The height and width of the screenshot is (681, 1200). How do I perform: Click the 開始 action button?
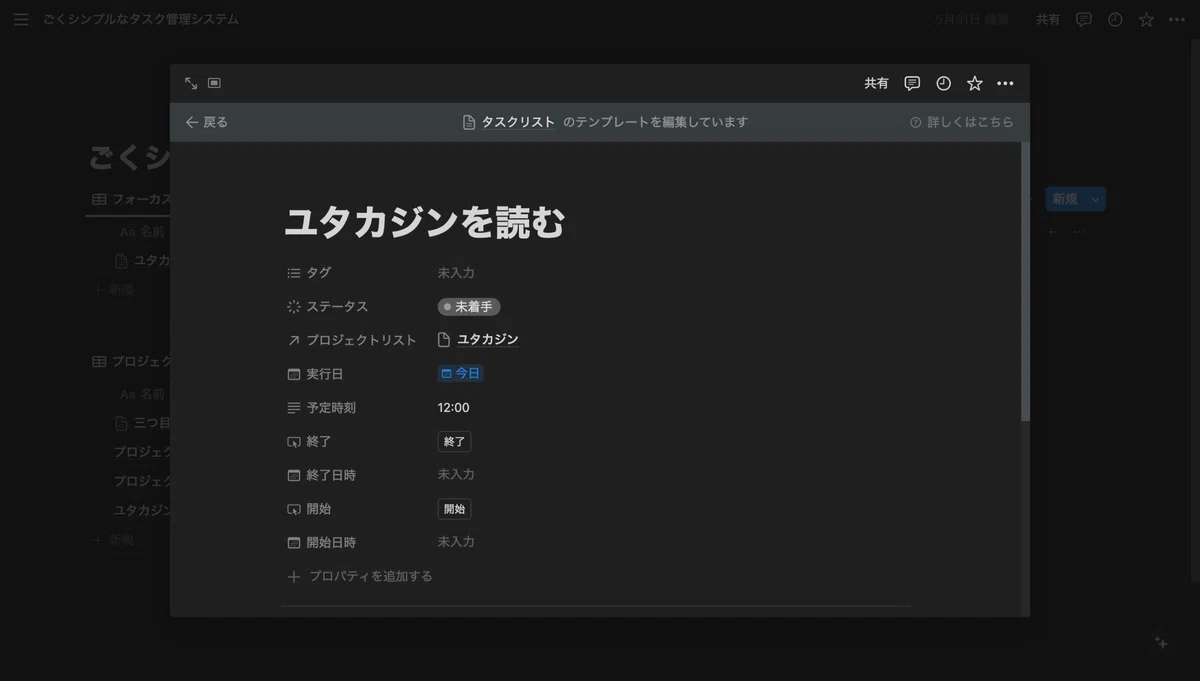[454, 509]
